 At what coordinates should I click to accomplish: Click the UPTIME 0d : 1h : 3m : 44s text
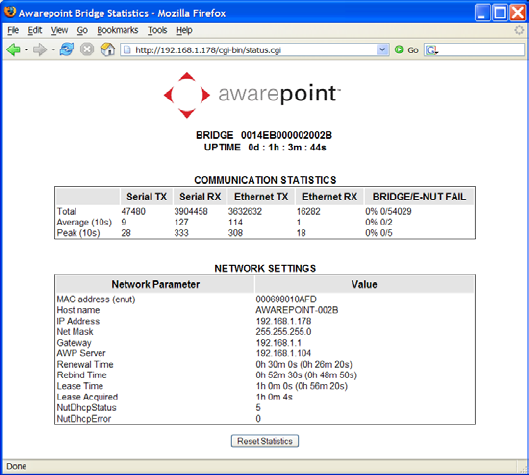265,147
